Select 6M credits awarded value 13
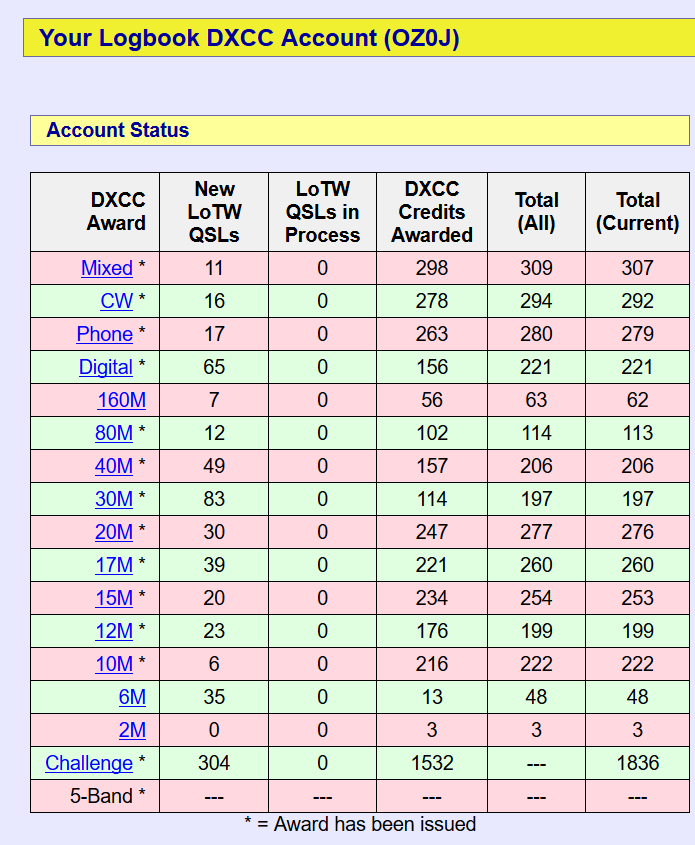The width and height of the screenshot is (695, 845). coord(432,697)
